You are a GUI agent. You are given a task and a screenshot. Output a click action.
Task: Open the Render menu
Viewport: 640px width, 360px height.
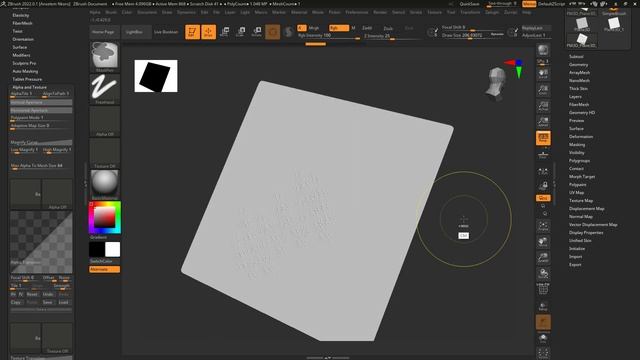coord(380,12)
